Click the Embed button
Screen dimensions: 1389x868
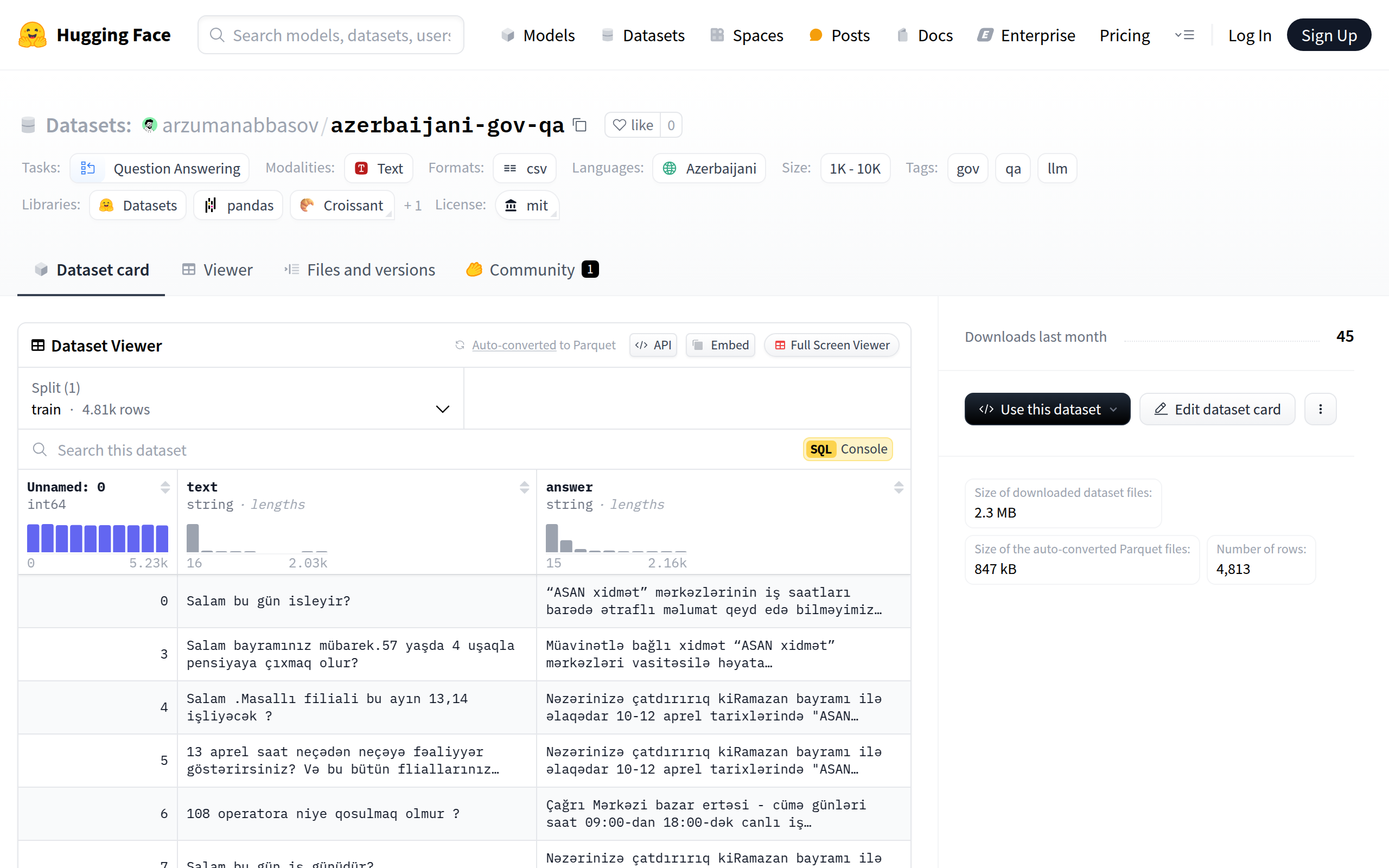click(x=721, y=345)
